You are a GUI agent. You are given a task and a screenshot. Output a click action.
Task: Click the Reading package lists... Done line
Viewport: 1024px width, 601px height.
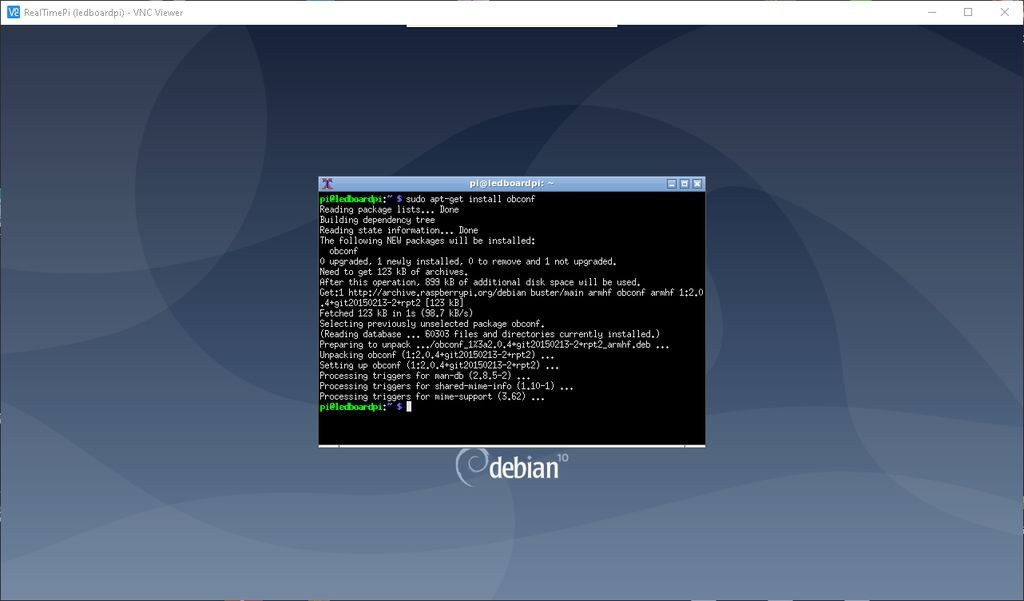pos(389,209)
